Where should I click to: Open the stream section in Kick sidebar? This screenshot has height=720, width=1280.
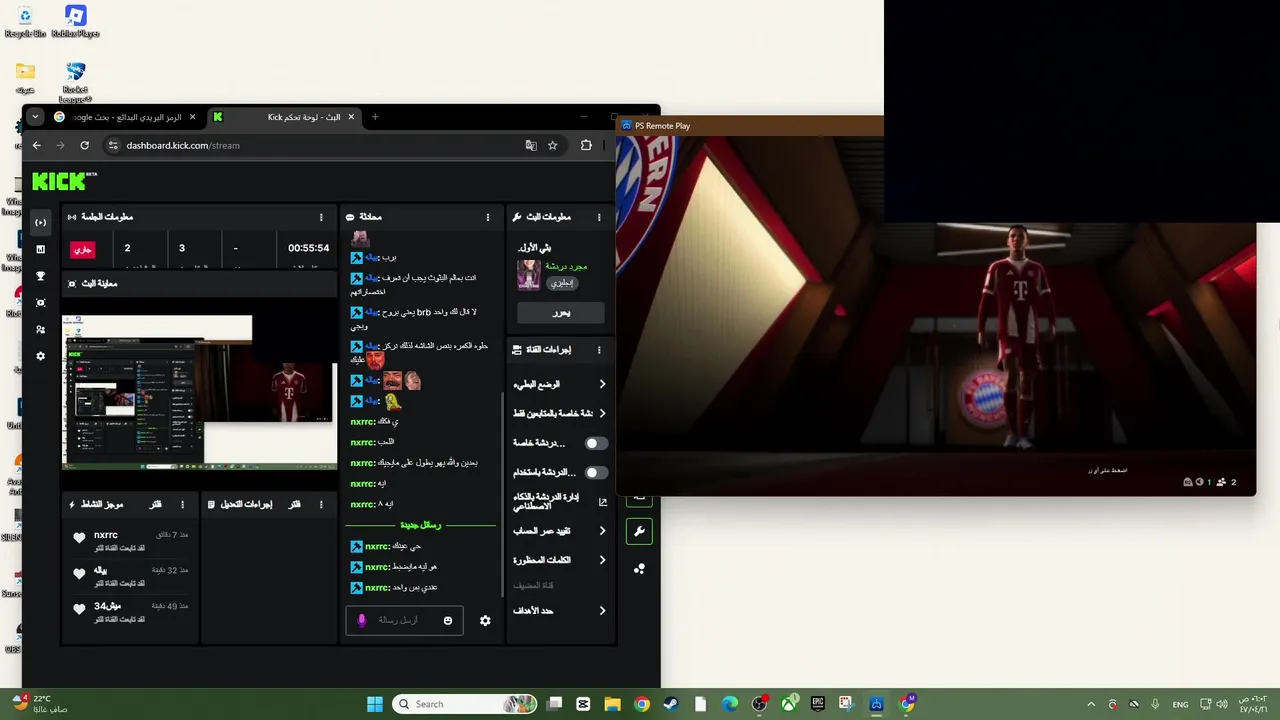40,222
